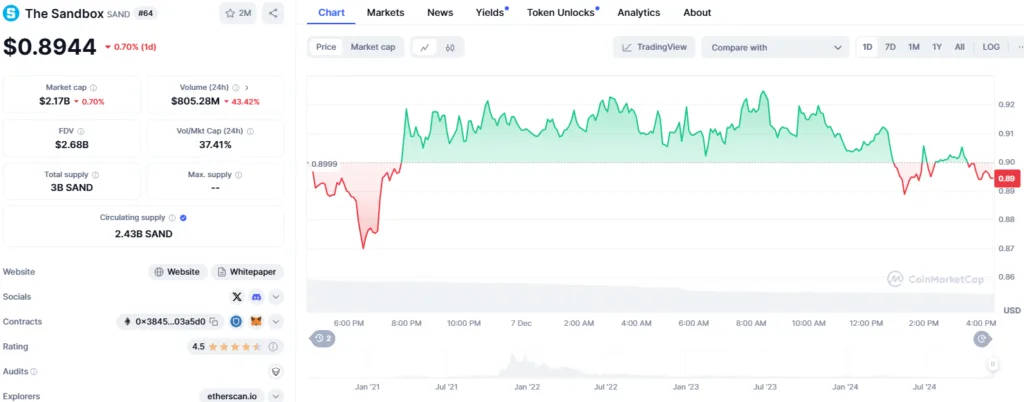The height and width of the screenshot is (402, 1024).
Task: Set chart range to 1D
Action: 867,47
